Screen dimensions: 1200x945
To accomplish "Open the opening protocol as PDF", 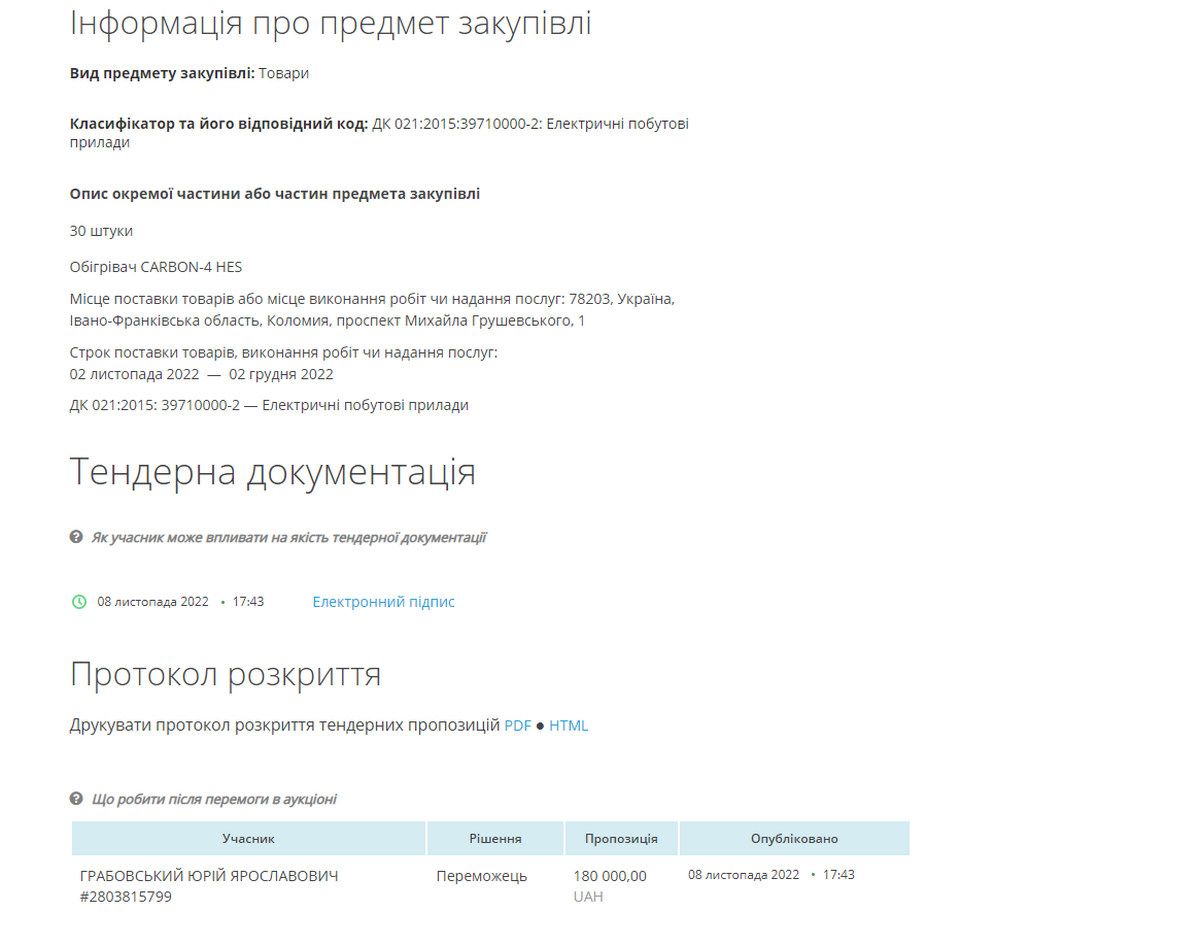I will pos(517,726).
